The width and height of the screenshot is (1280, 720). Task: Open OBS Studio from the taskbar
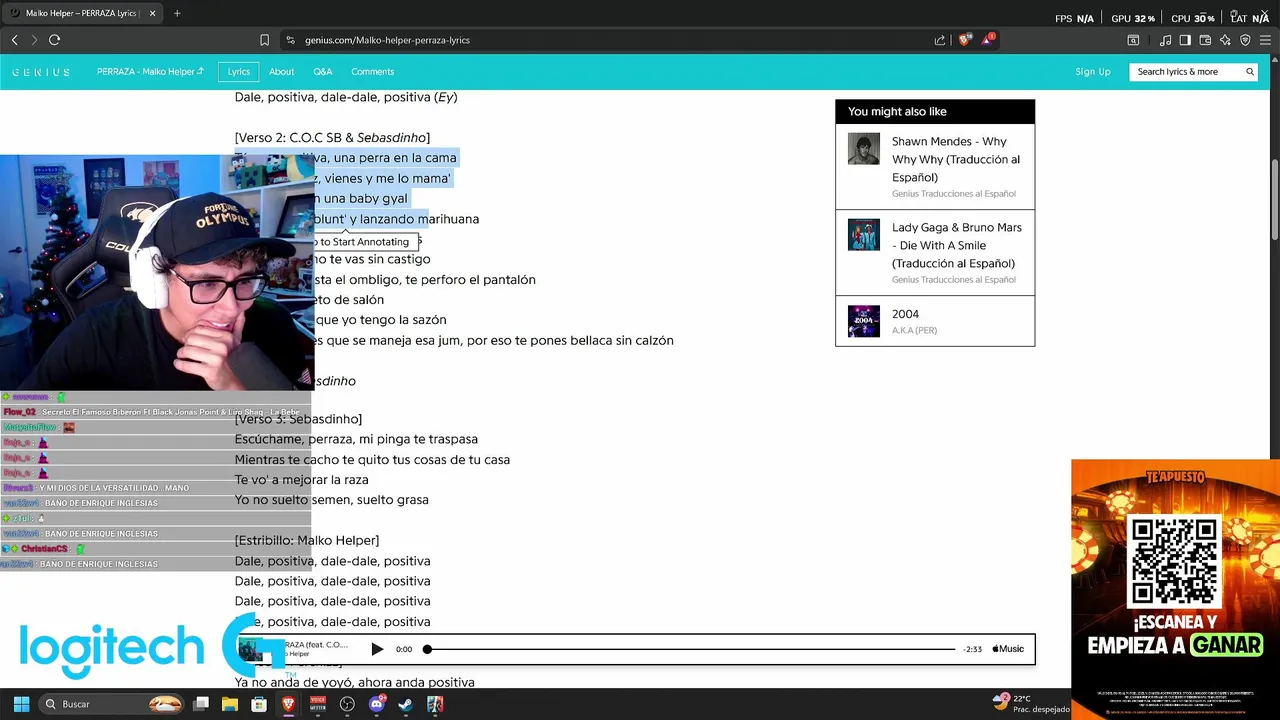tap(347, 704)
